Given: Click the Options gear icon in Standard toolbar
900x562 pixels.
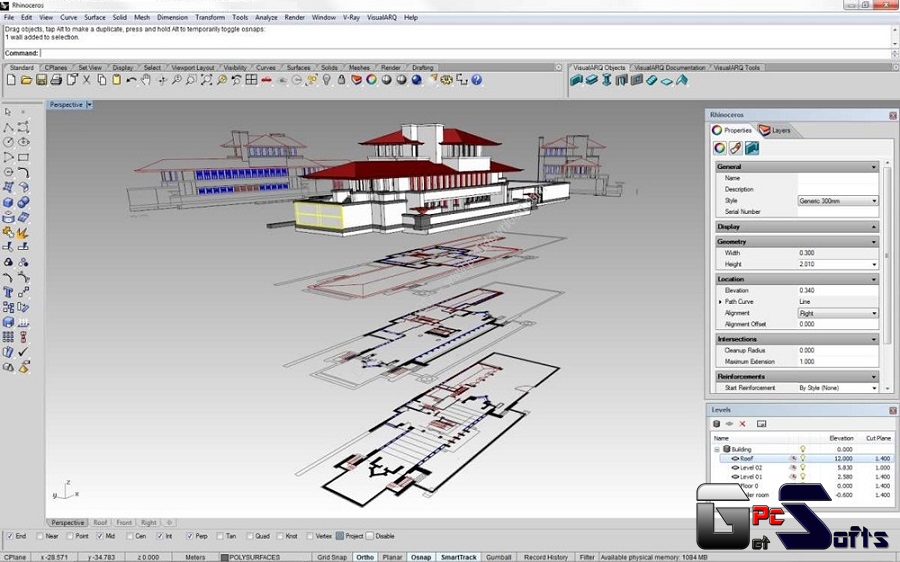Looking at the screenshot, I should pos(447,80).
